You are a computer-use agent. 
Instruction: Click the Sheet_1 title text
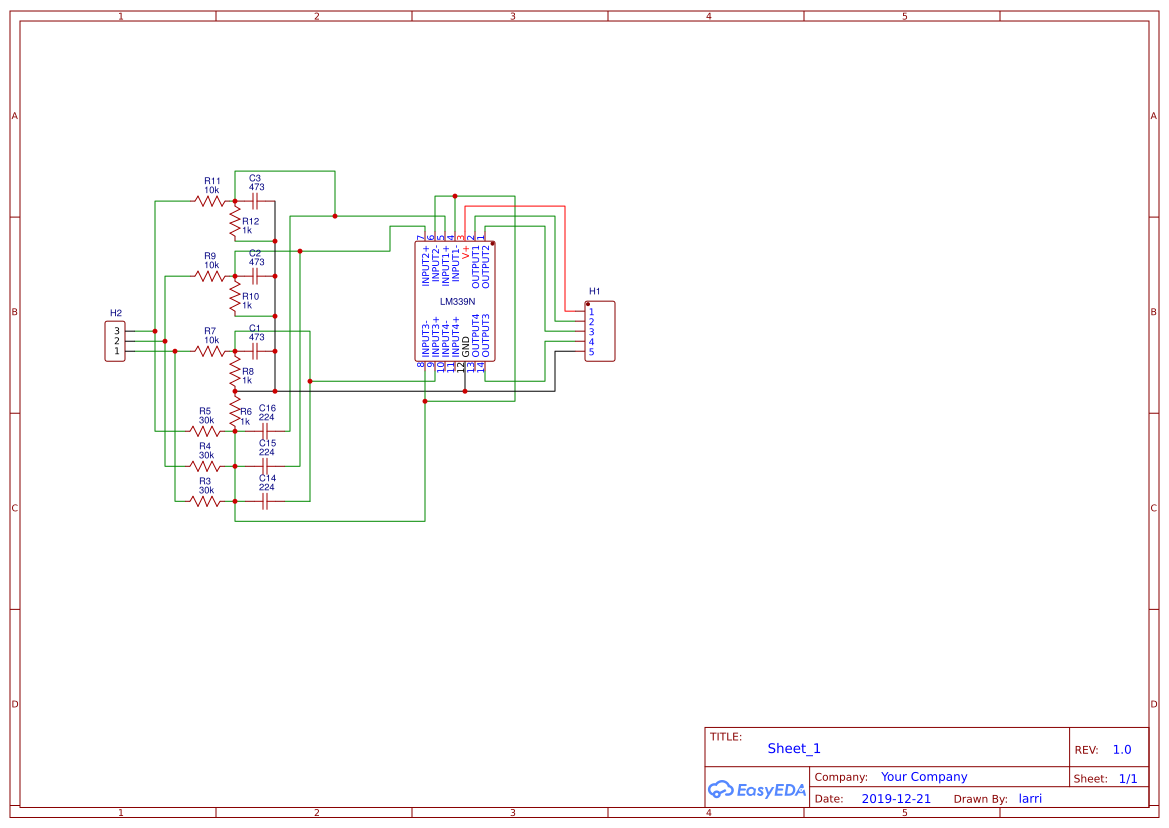(x=794, y=748)
